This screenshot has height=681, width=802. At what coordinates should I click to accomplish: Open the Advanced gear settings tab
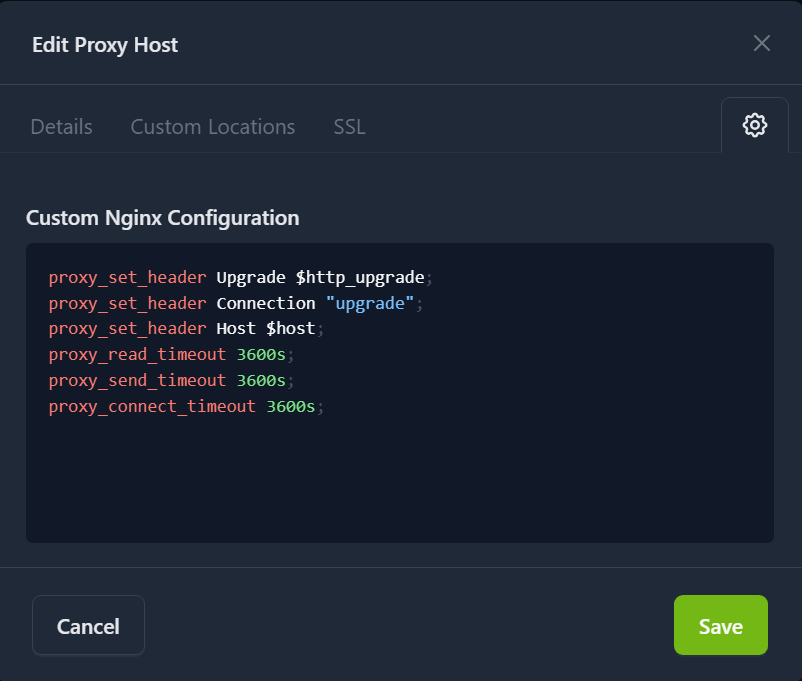(754, 125)
